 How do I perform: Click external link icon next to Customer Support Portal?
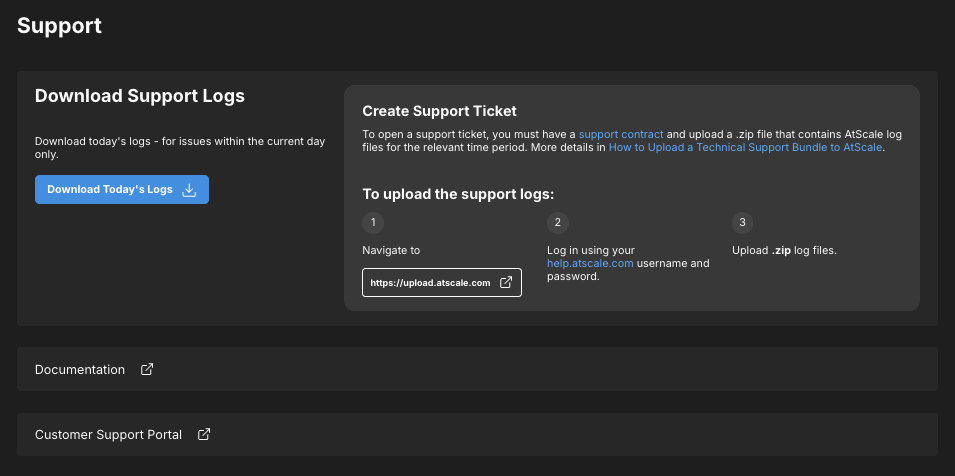204,435
